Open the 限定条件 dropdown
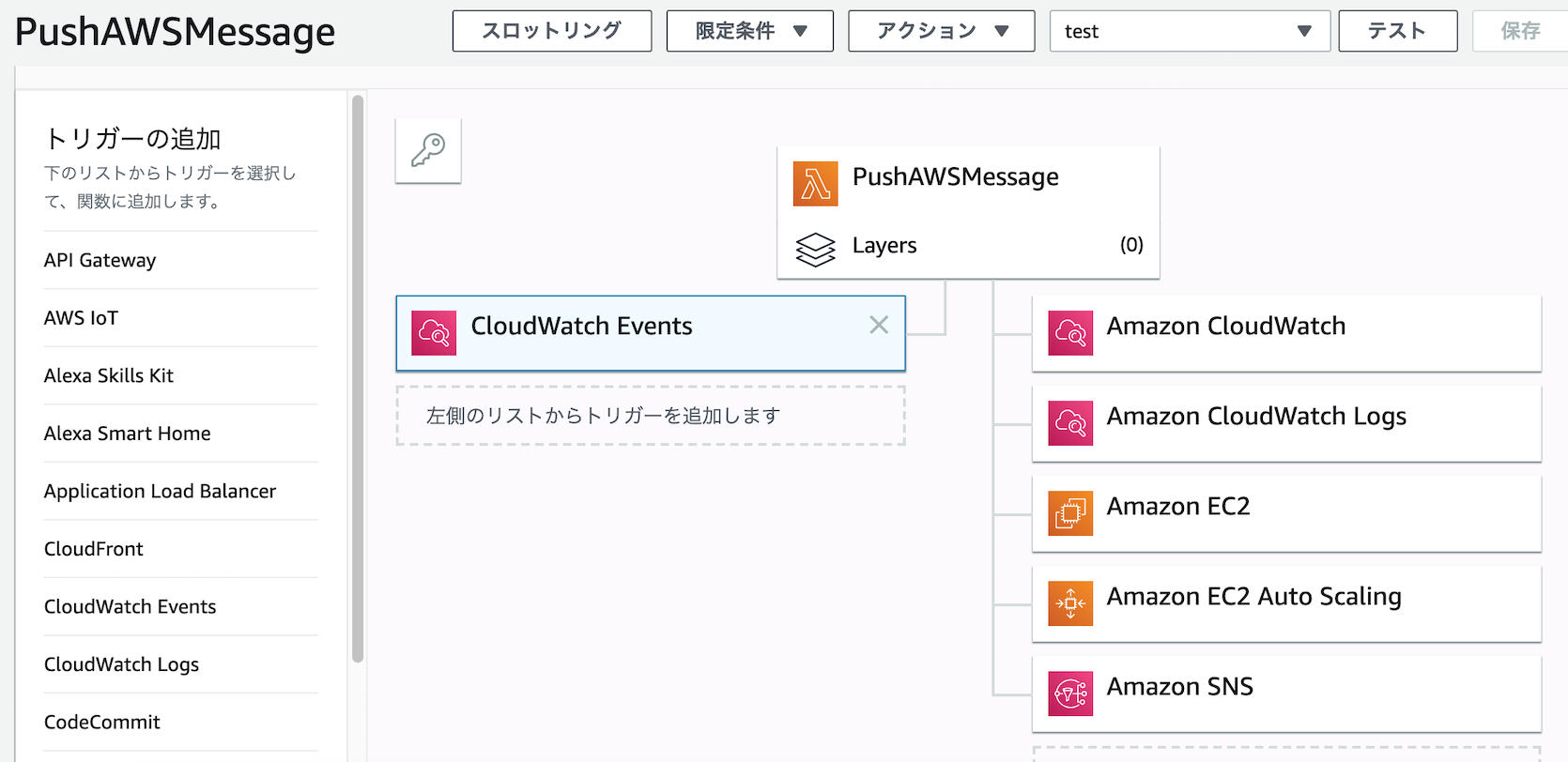The height and width of the screenshot is (762, 1568). (749, 31)
